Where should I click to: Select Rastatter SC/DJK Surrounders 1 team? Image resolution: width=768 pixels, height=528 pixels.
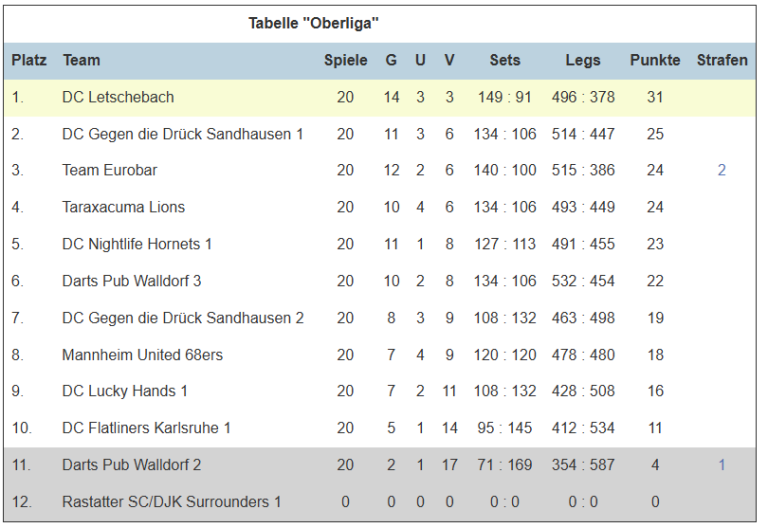172,502
